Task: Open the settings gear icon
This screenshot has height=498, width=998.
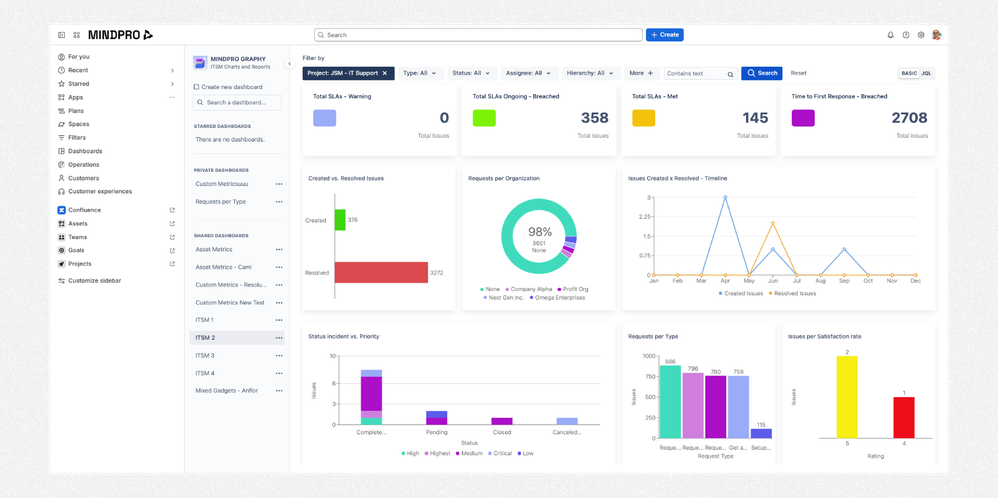Action: [x=920, y=35]
